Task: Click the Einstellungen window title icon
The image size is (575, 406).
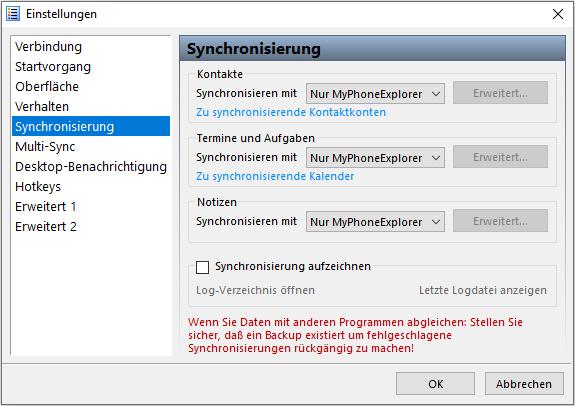Action: point(13,14)
